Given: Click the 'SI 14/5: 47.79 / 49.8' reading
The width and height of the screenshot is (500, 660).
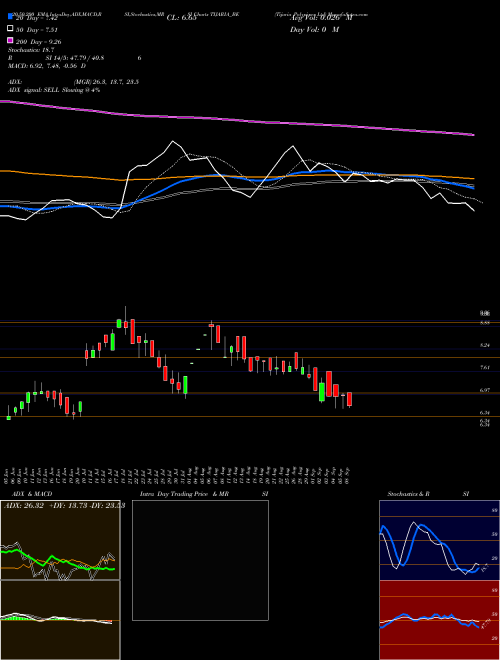Looking at the screenshot, I should pyautogui.click(x=75, y=58).
